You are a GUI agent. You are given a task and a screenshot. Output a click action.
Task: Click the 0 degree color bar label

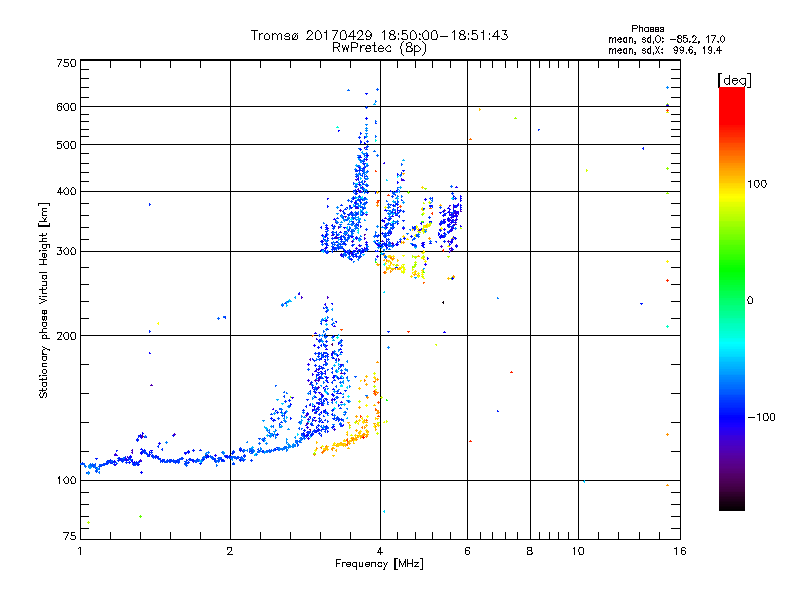click(x=750, y=301)
